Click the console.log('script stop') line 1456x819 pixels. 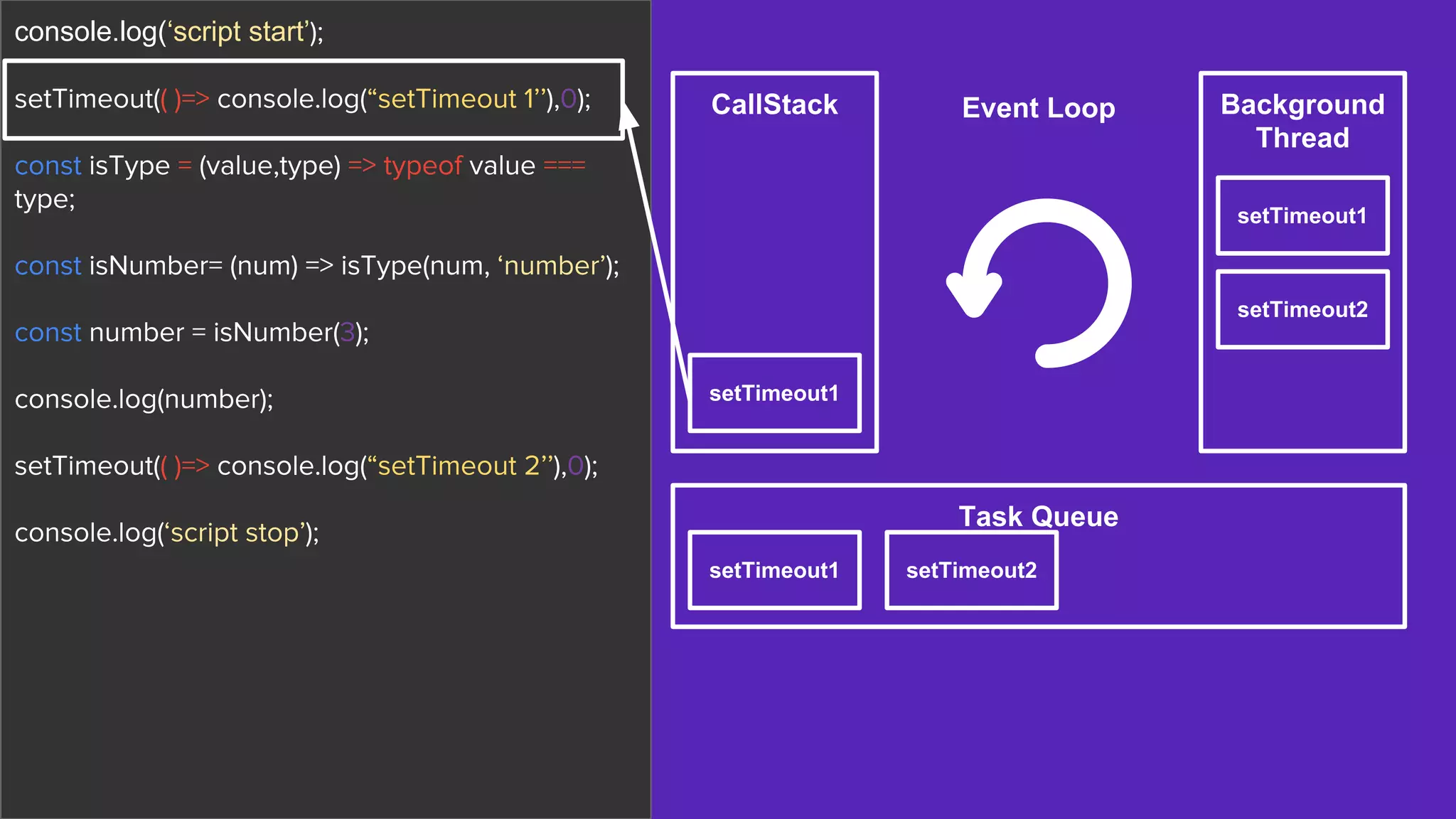click(x=167, y=533)
